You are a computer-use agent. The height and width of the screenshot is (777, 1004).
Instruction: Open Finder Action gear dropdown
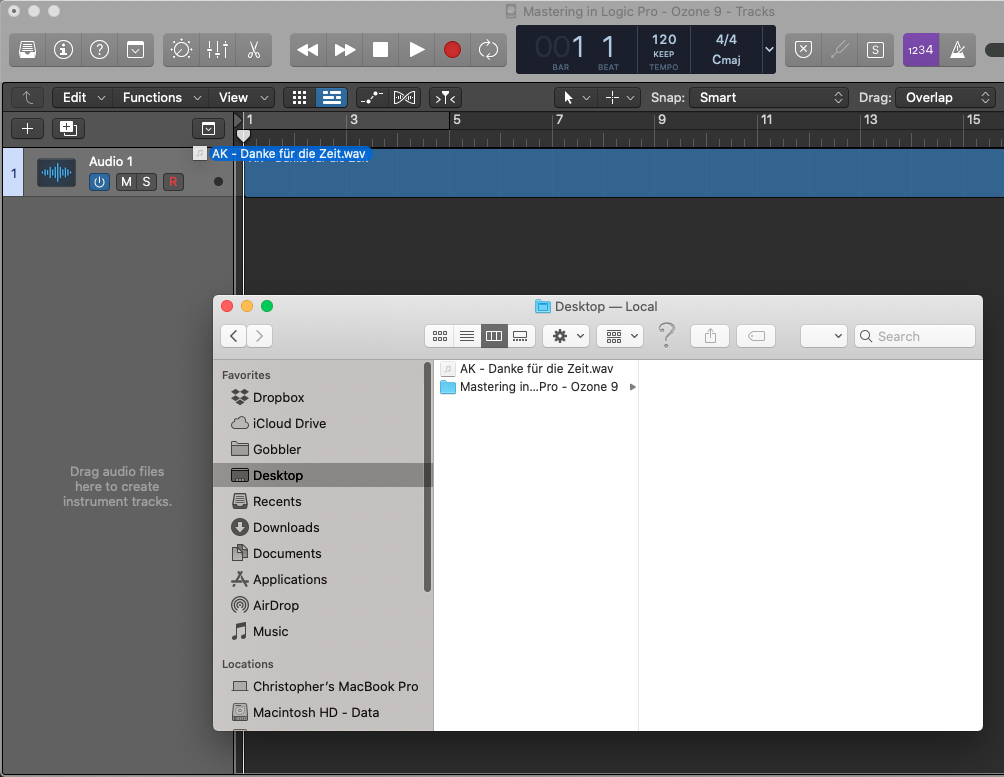point(566,336)
